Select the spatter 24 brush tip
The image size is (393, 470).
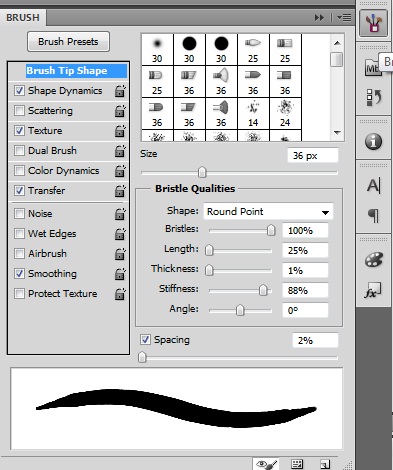click(x=285, y=113)
